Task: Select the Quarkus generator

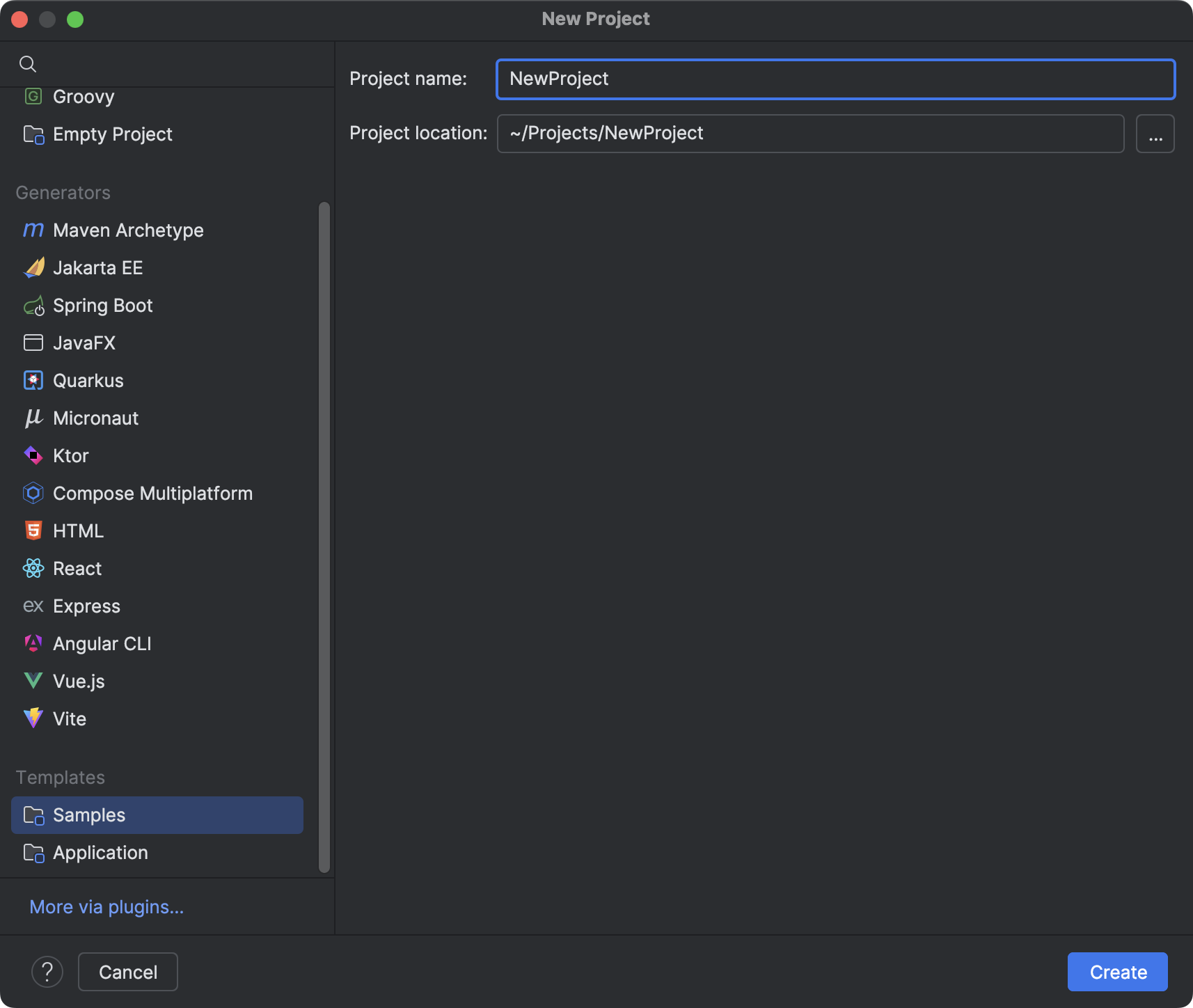Action: (x=88, y=380)
